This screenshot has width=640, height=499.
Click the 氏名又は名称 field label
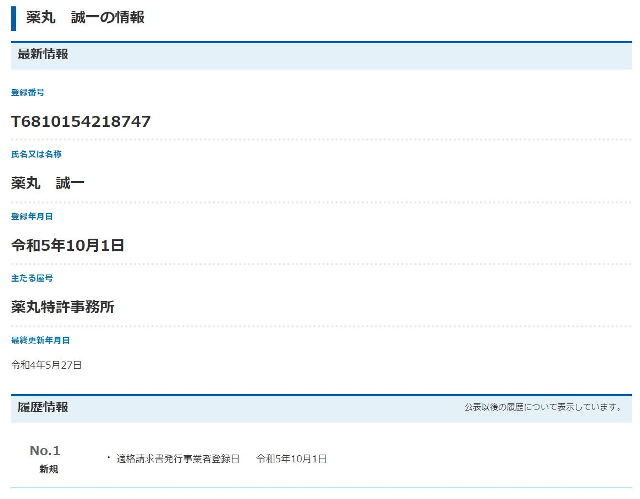tap(36, 154)
